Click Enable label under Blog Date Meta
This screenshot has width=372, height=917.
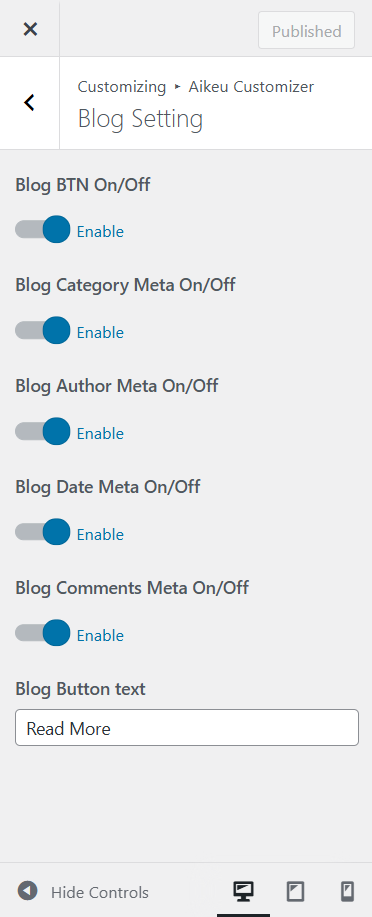click(x=101, y=535)
